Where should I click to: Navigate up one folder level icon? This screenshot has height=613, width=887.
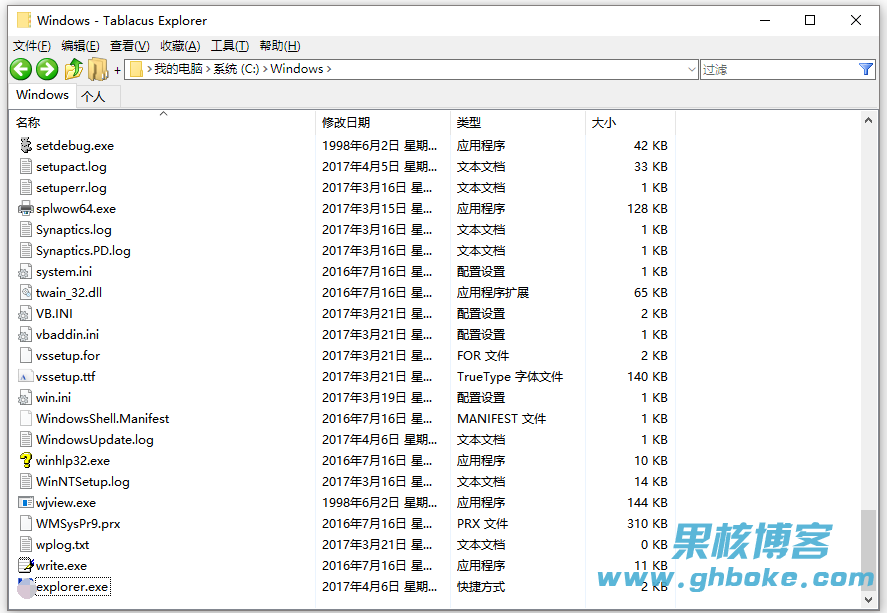(74, 69)
